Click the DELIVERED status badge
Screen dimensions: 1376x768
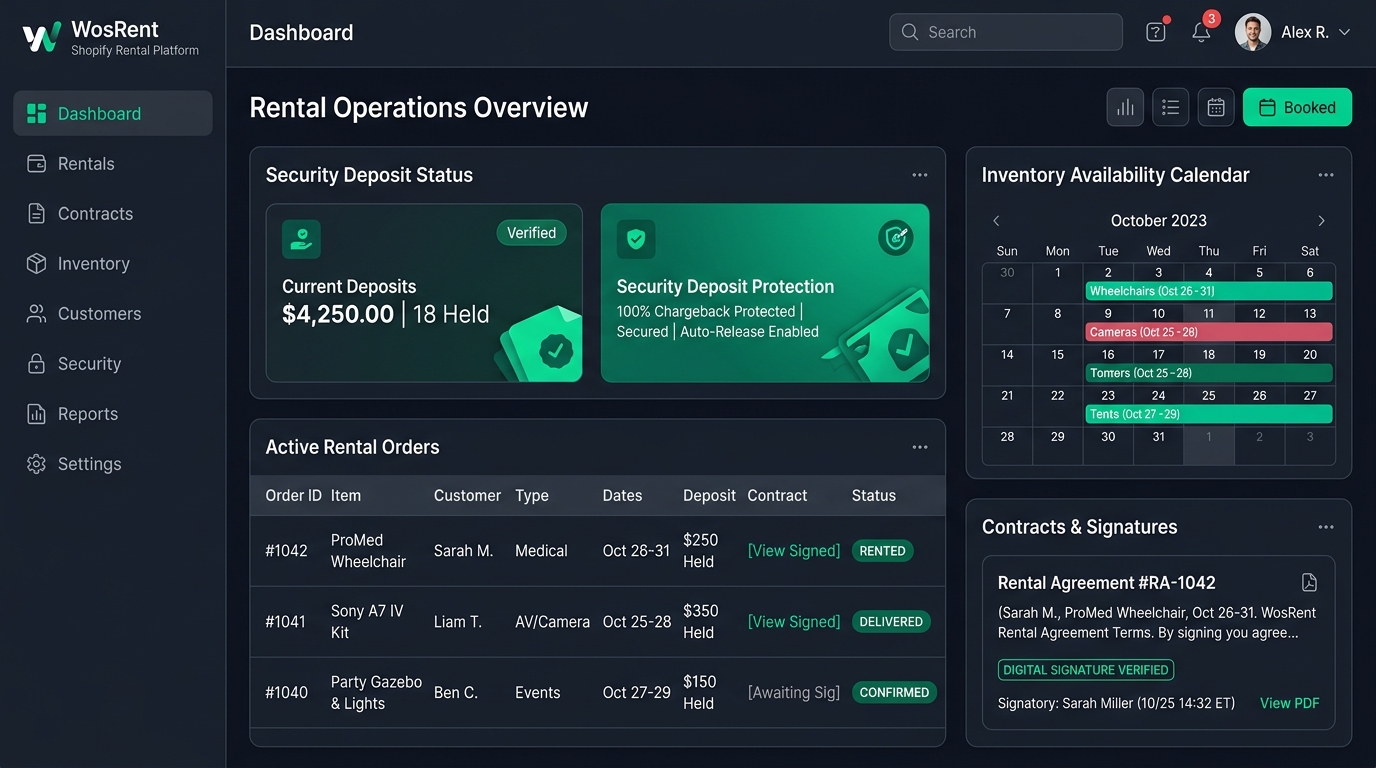tap(891, 622)
